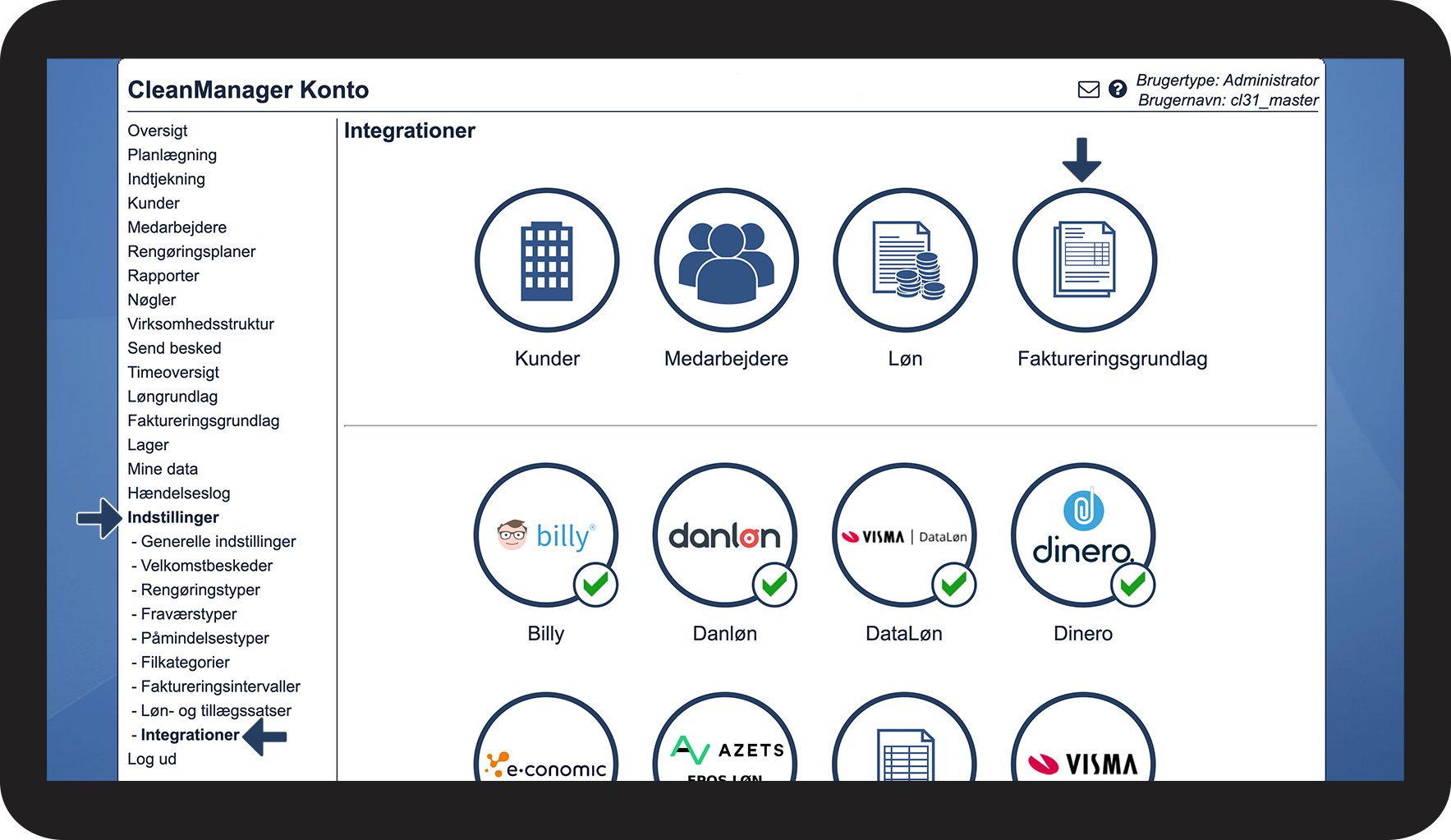Open the Faktureringsgrundlag documents icon

tap(1085, 260)
